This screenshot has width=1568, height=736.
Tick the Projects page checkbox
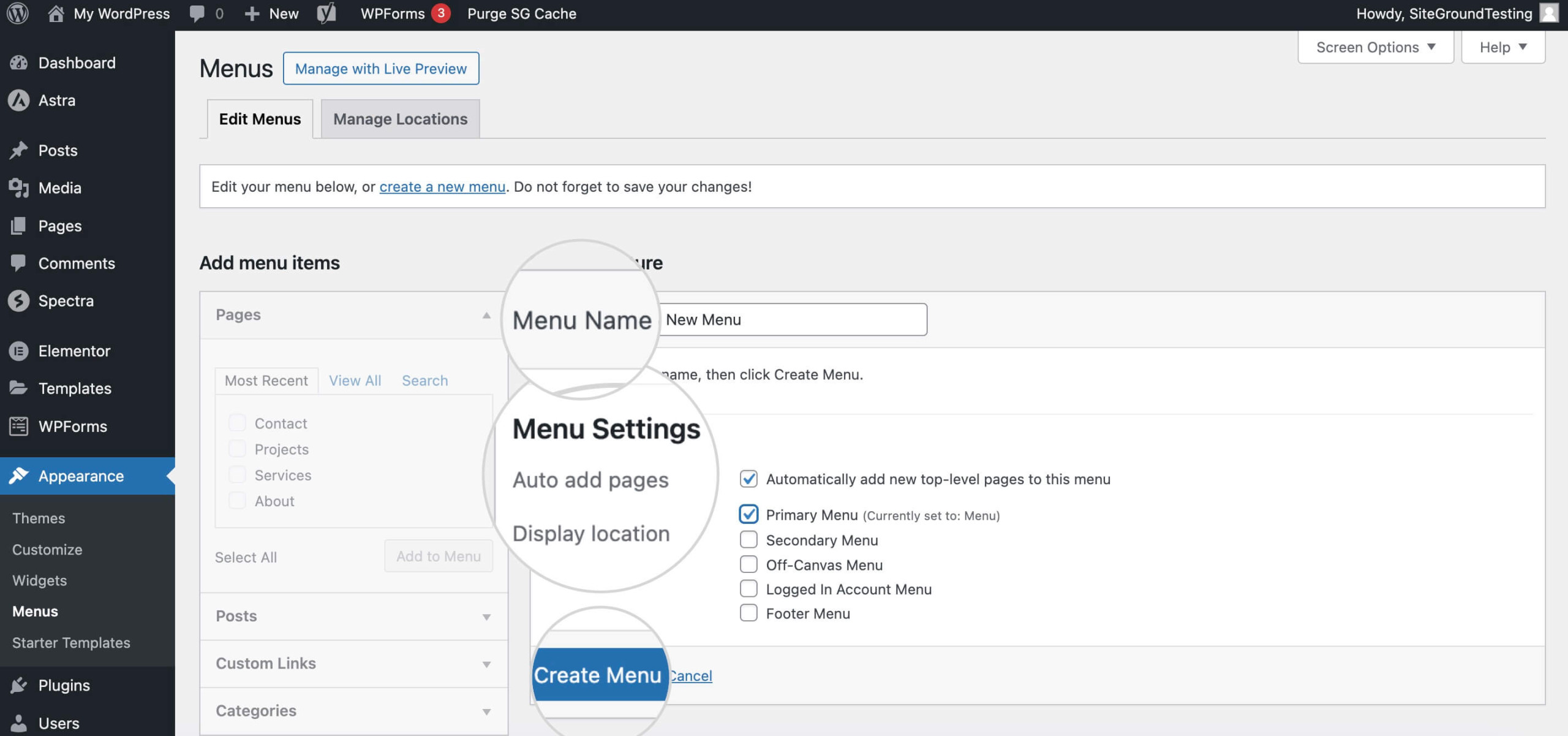point(237,449)
